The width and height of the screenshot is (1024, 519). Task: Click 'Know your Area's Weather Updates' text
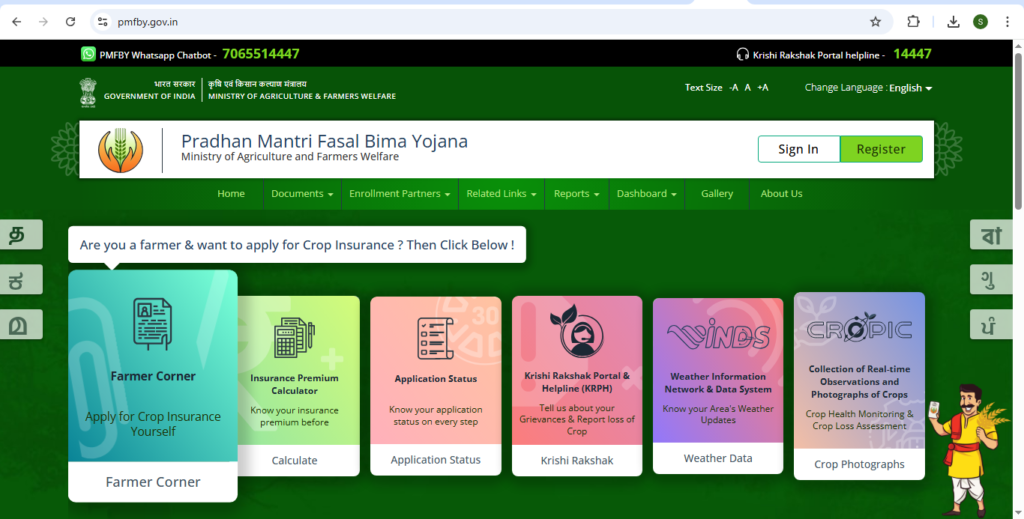pos(718,415)
